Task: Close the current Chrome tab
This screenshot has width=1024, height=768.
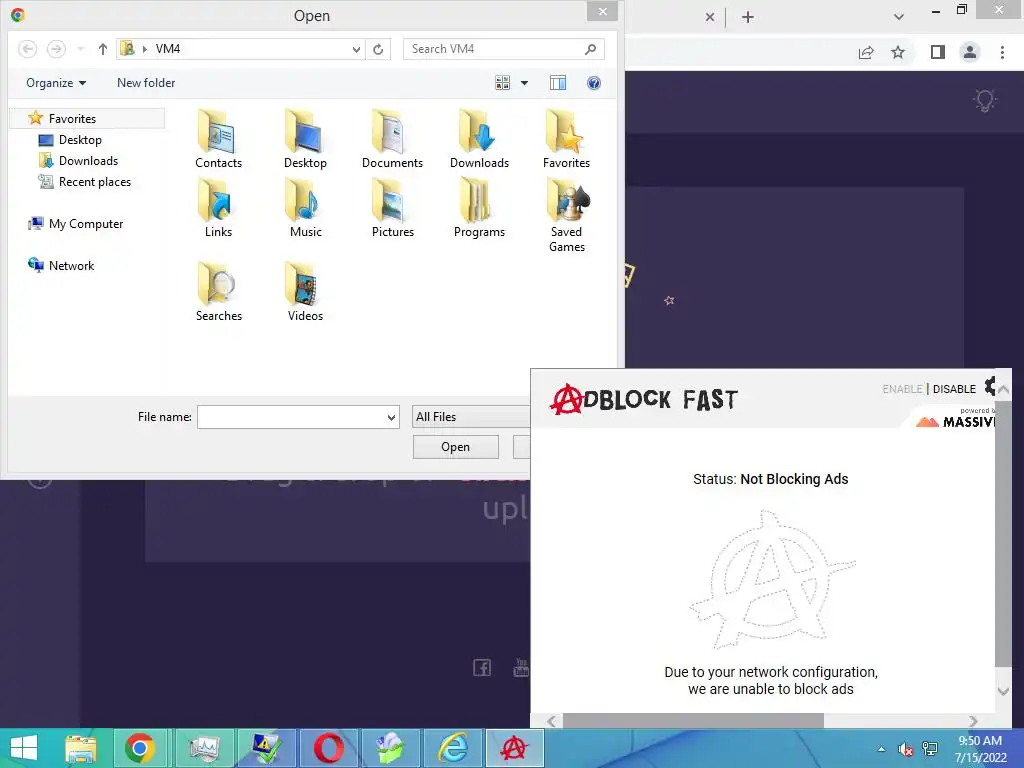Action: [x=710, y=17]
